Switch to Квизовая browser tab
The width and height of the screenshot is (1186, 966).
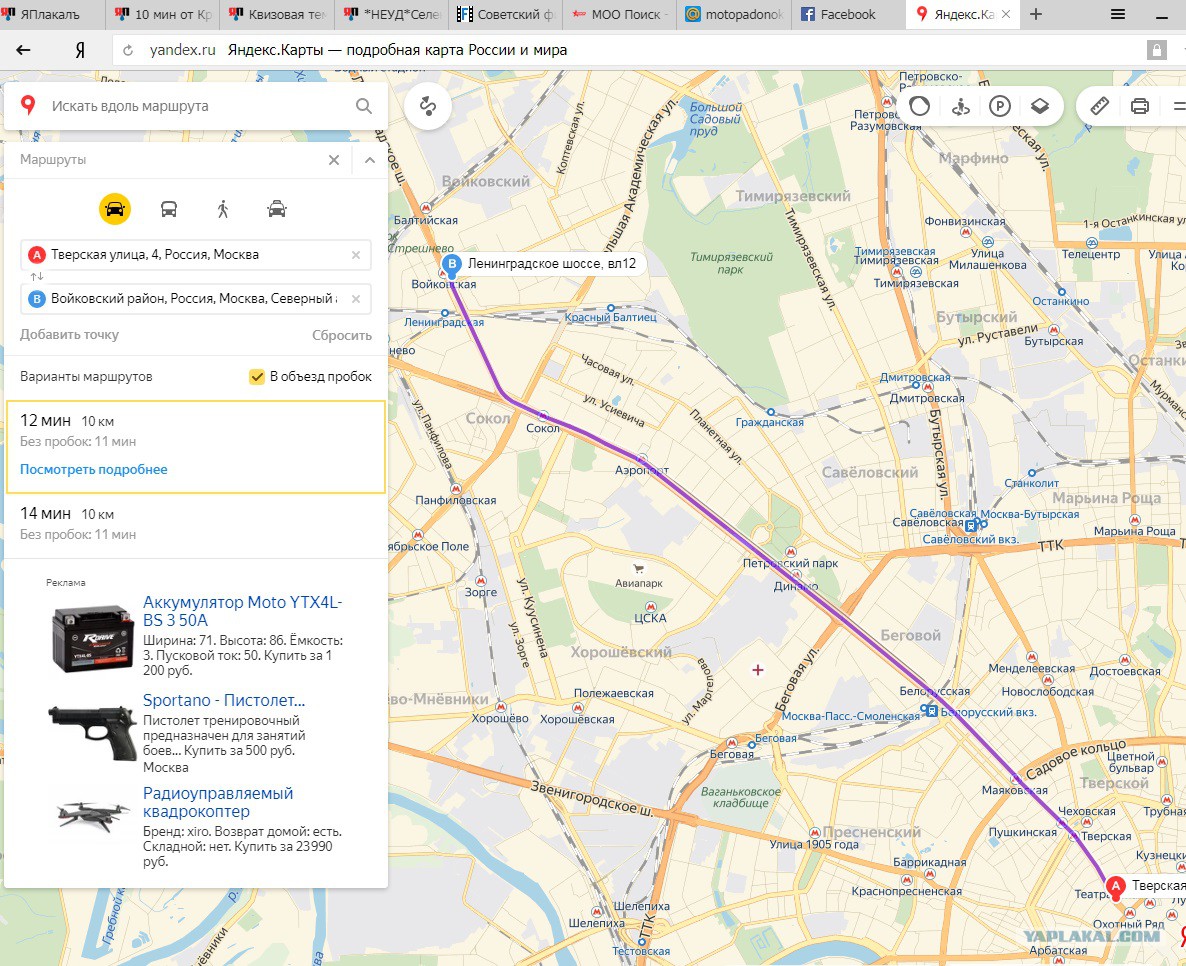point(277,14)
